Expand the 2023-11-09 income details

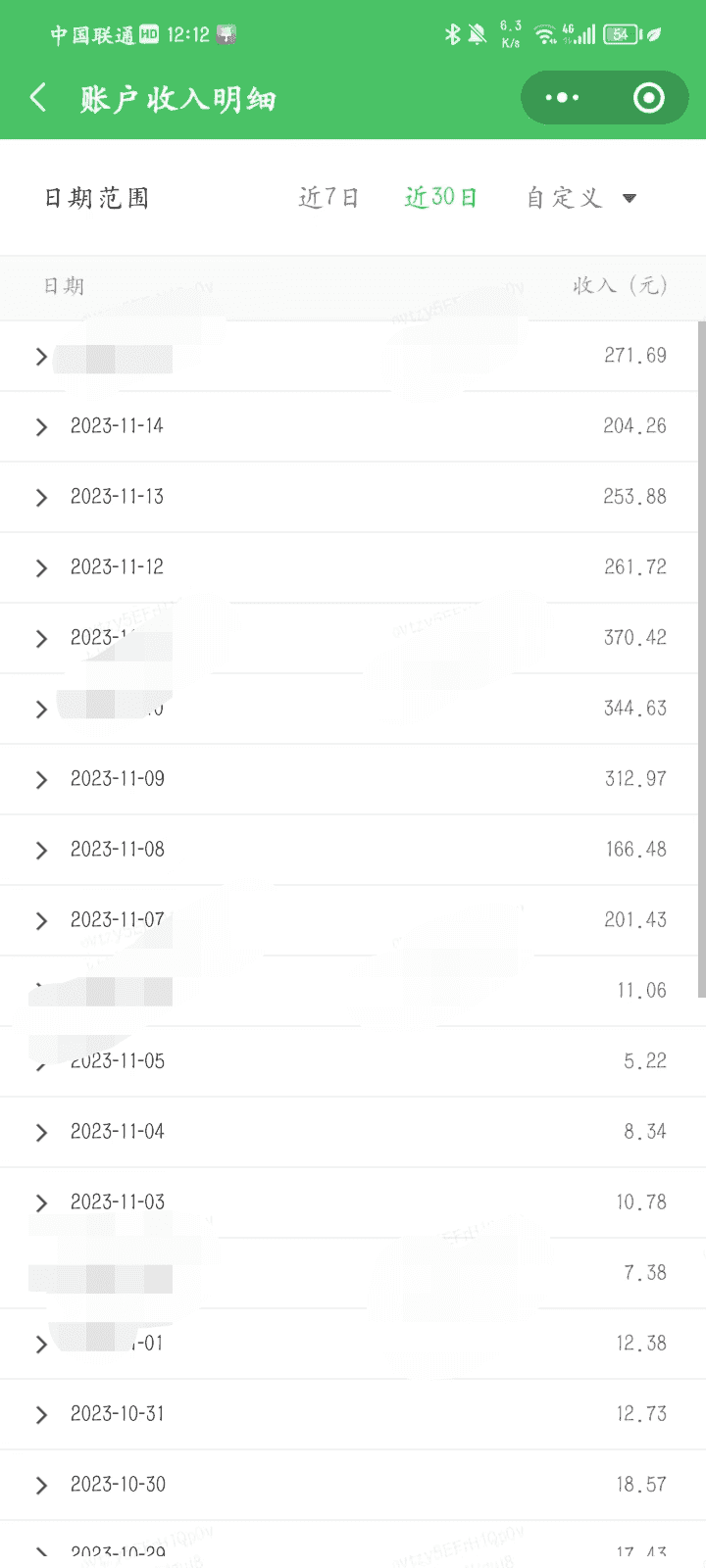(x=41, y=780)
